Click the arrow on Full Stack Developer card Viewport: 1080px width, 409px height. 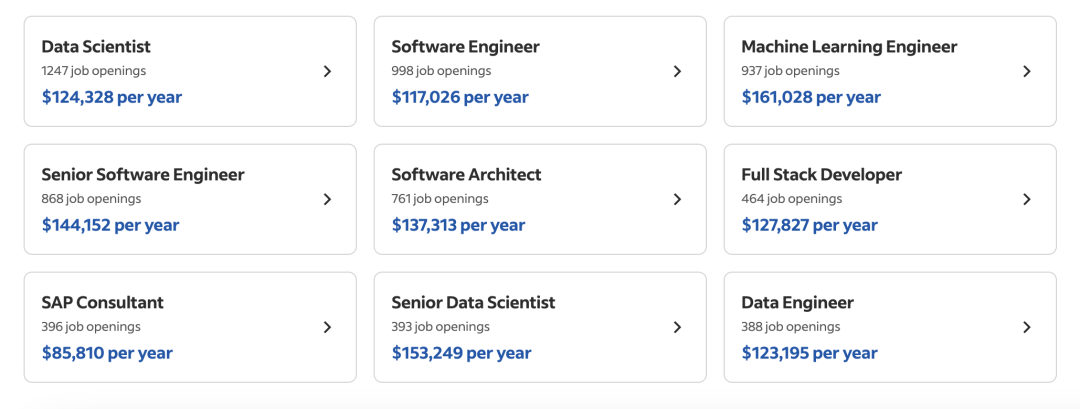point(1027,199)
